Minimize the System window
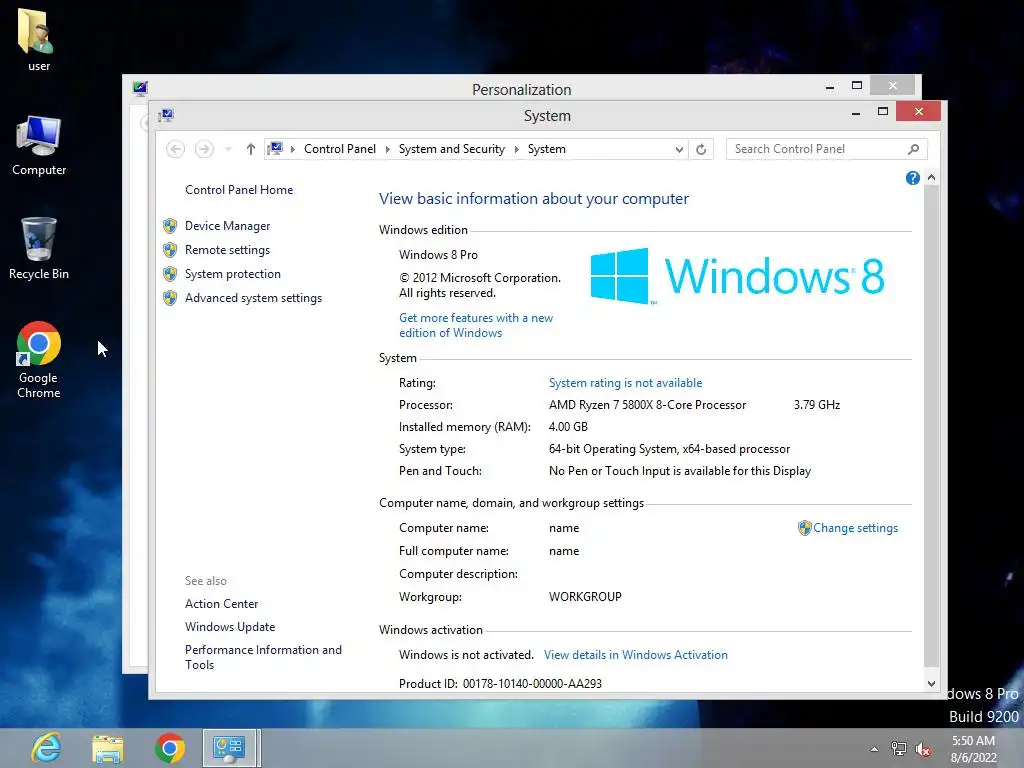This screenshot has width=1024, height=768. (856, 113)
